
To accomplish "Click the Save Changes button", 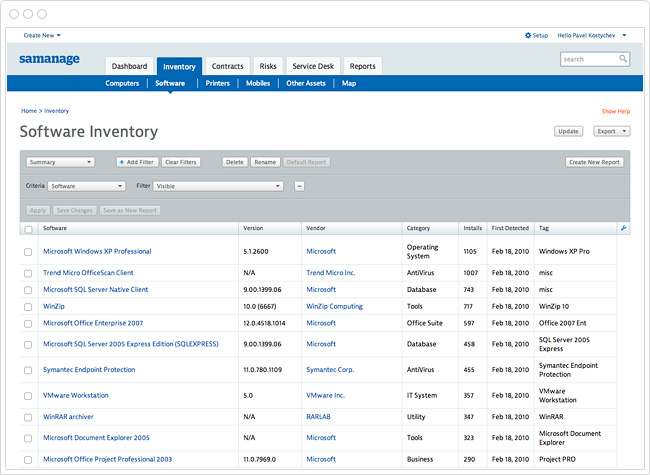I will (x=75, y=210).
